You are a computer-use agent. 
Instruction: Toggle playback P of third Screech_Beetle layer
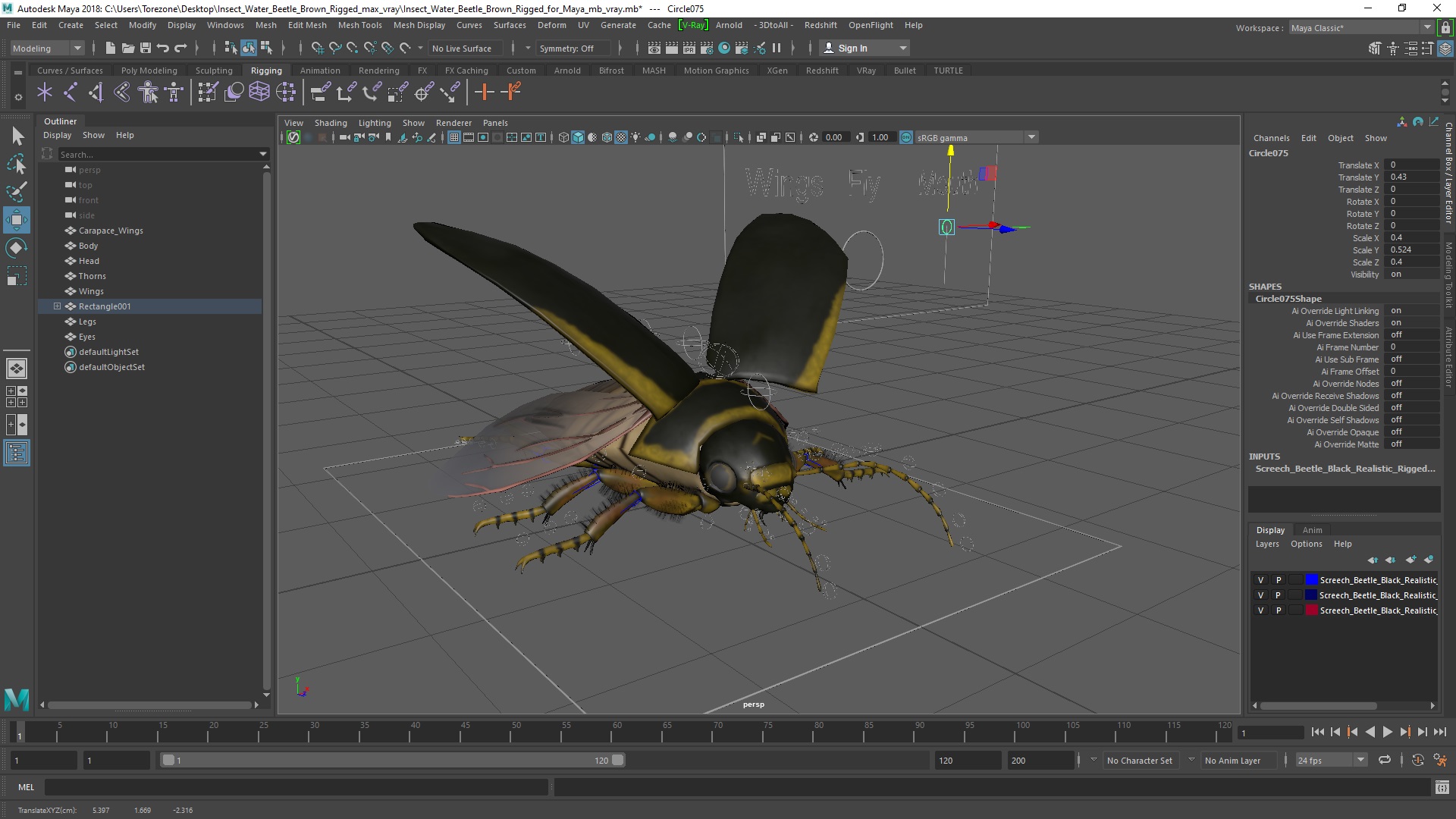tap(1279, 610)
